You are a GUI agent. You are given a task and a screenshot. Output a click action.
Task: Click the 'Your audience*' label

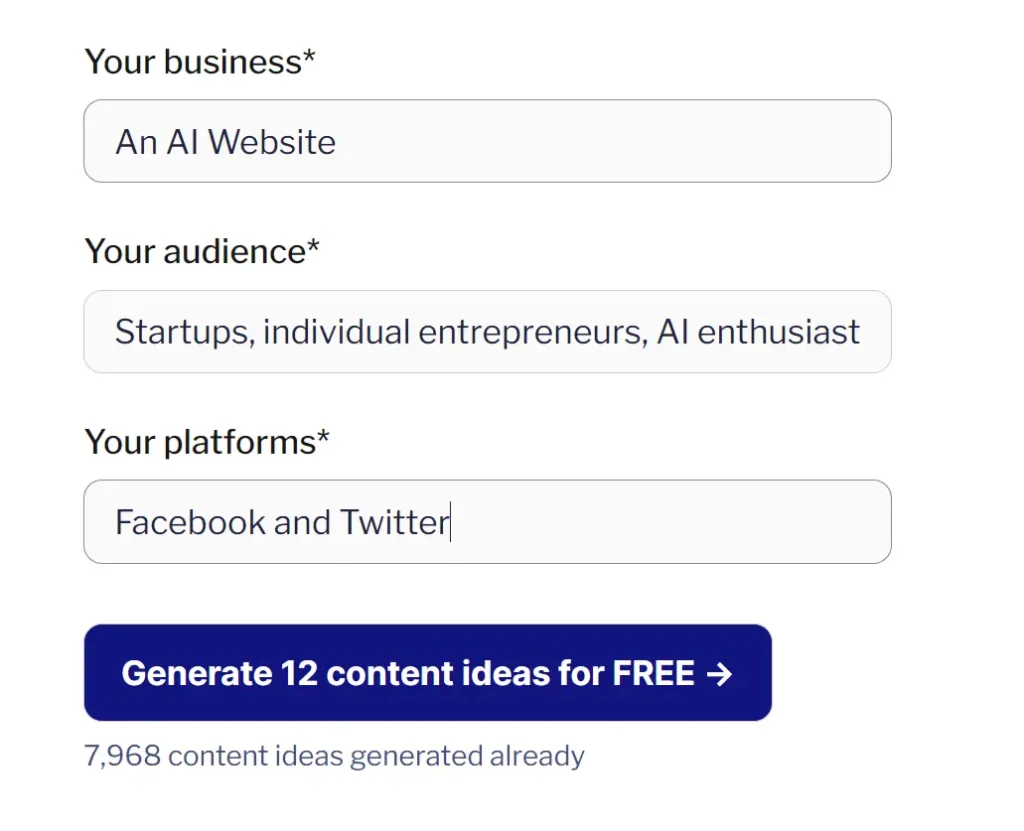pyautogui.click(x=200, y=252)
